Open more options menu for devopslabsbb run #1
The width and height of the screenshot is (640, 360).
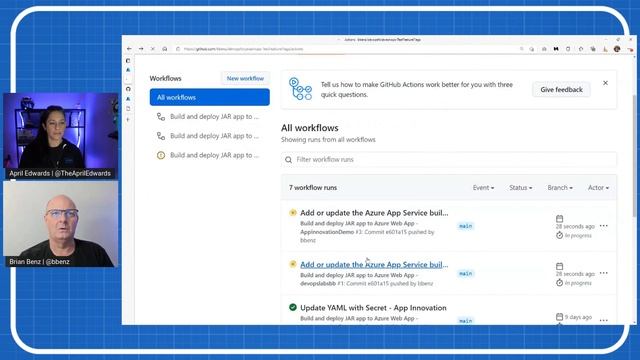click(x=604, y=273)
